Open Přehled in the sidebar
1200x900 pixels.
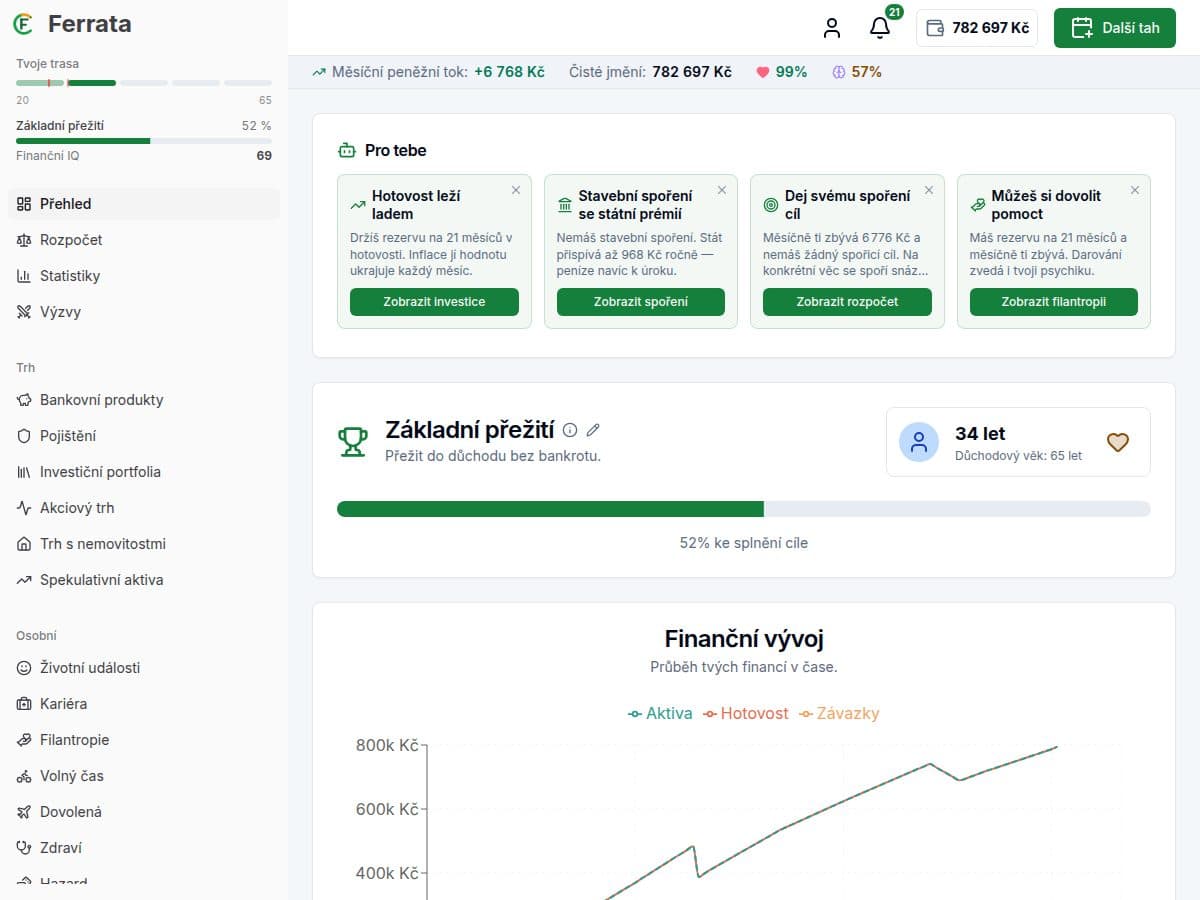pyautogui.click(x=144, y=204)
